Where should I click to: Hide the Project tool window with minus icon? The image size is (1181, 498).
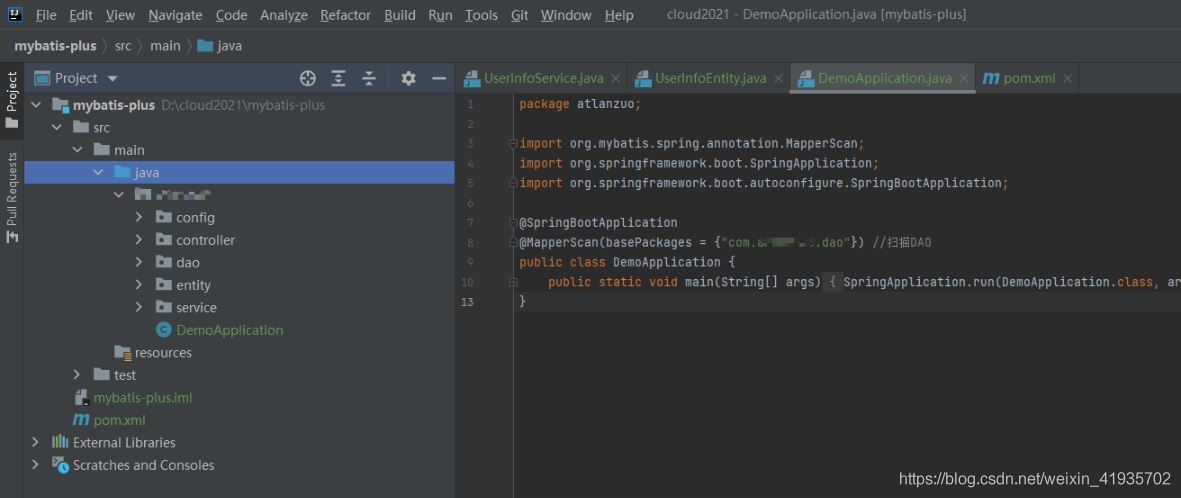pyautogui.click(x=438, y=78)
